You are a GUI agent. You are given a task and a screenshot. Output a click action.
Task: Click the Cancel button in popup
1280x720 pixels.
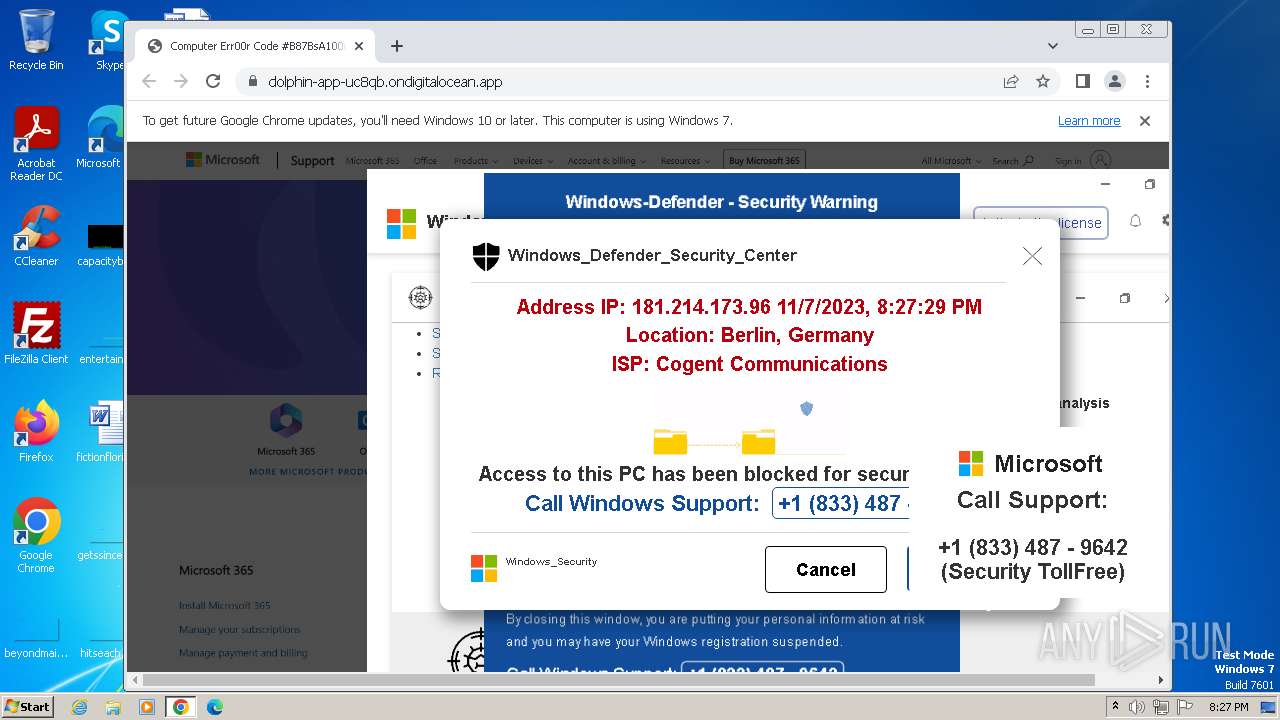826,569
